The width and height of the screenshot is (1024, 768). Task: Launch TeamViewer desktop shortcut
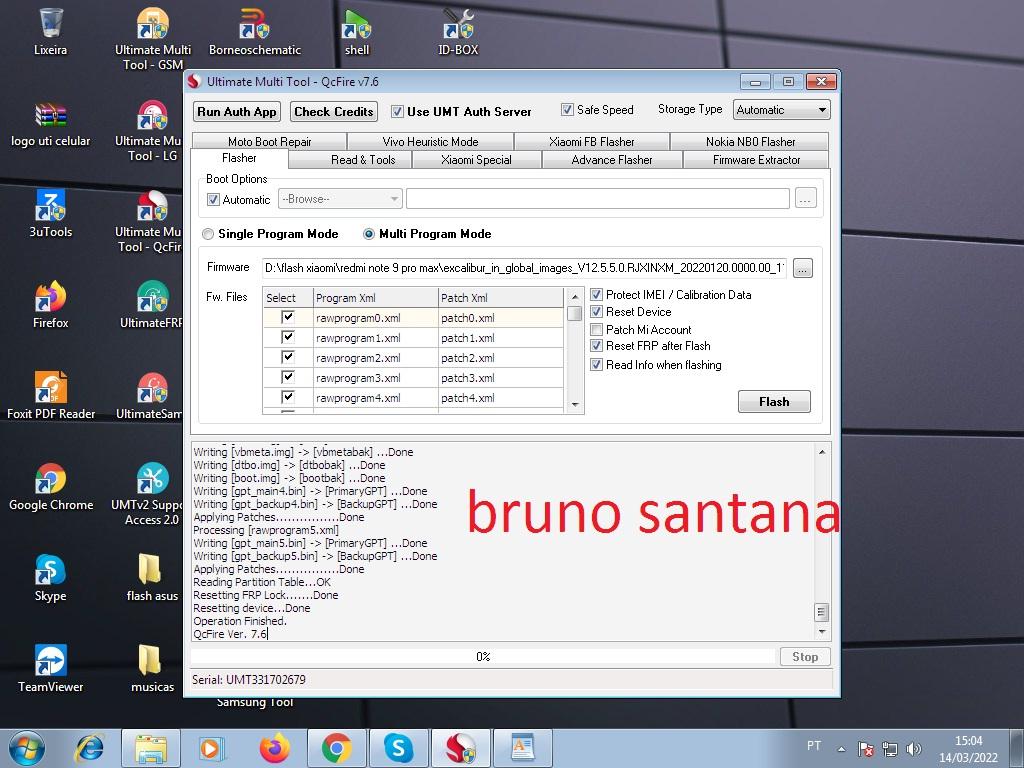(50, 669)
